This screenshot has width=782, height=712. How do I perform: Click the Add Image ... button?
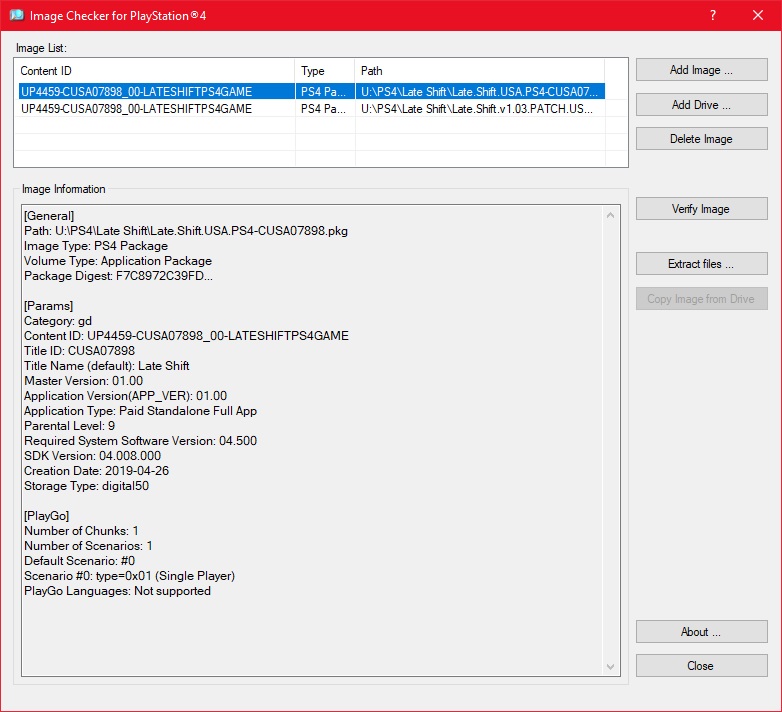701,70
